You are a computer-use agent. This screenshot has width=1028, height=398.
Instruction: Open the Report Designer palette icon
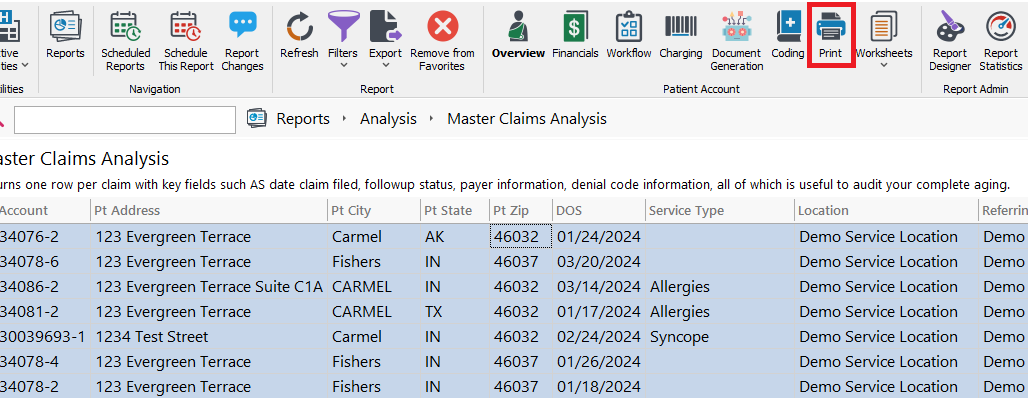949,26
